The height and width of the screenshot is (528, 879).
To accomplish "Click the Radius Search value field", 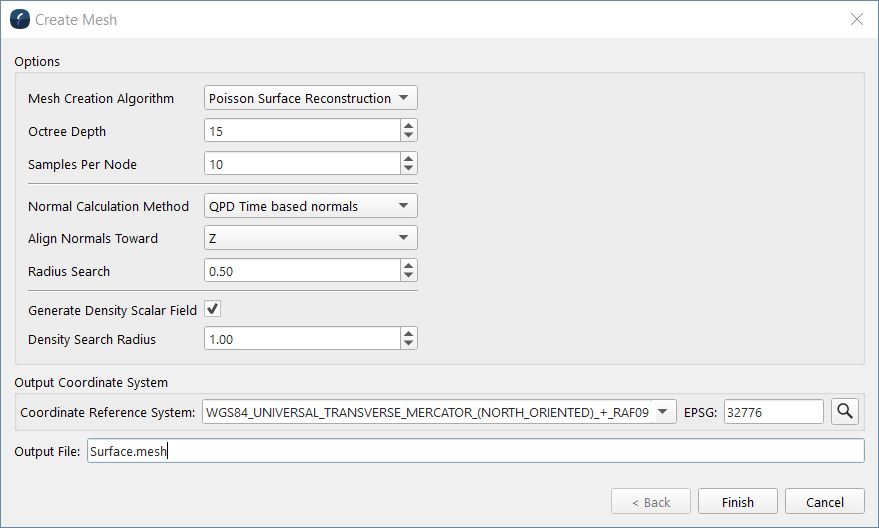I will coord(301,271).
